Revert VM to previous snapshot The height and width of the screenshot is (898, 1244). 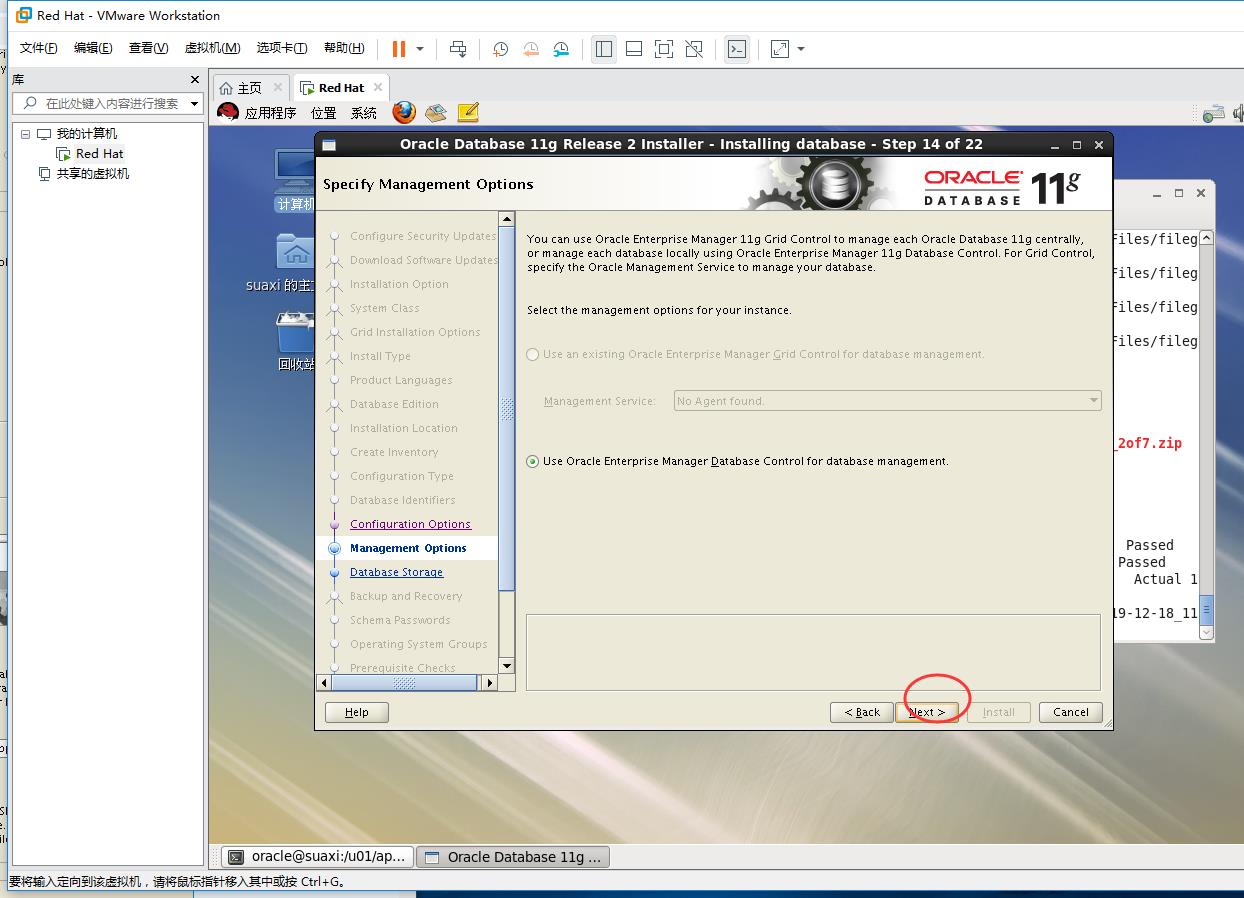[531, 49]
